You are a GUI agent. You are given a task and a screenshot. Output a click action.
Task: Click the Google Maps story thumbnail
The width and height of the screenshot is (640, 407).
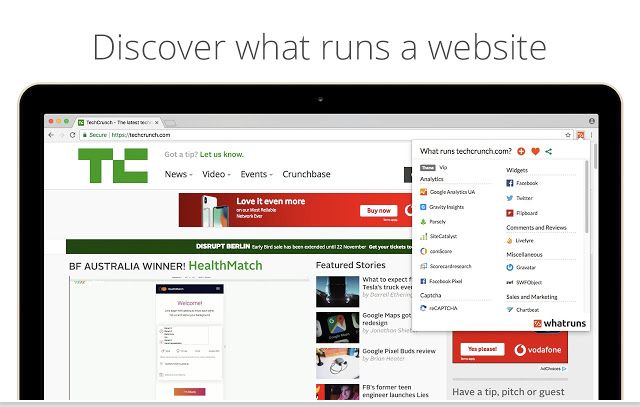tap(338, 327)
